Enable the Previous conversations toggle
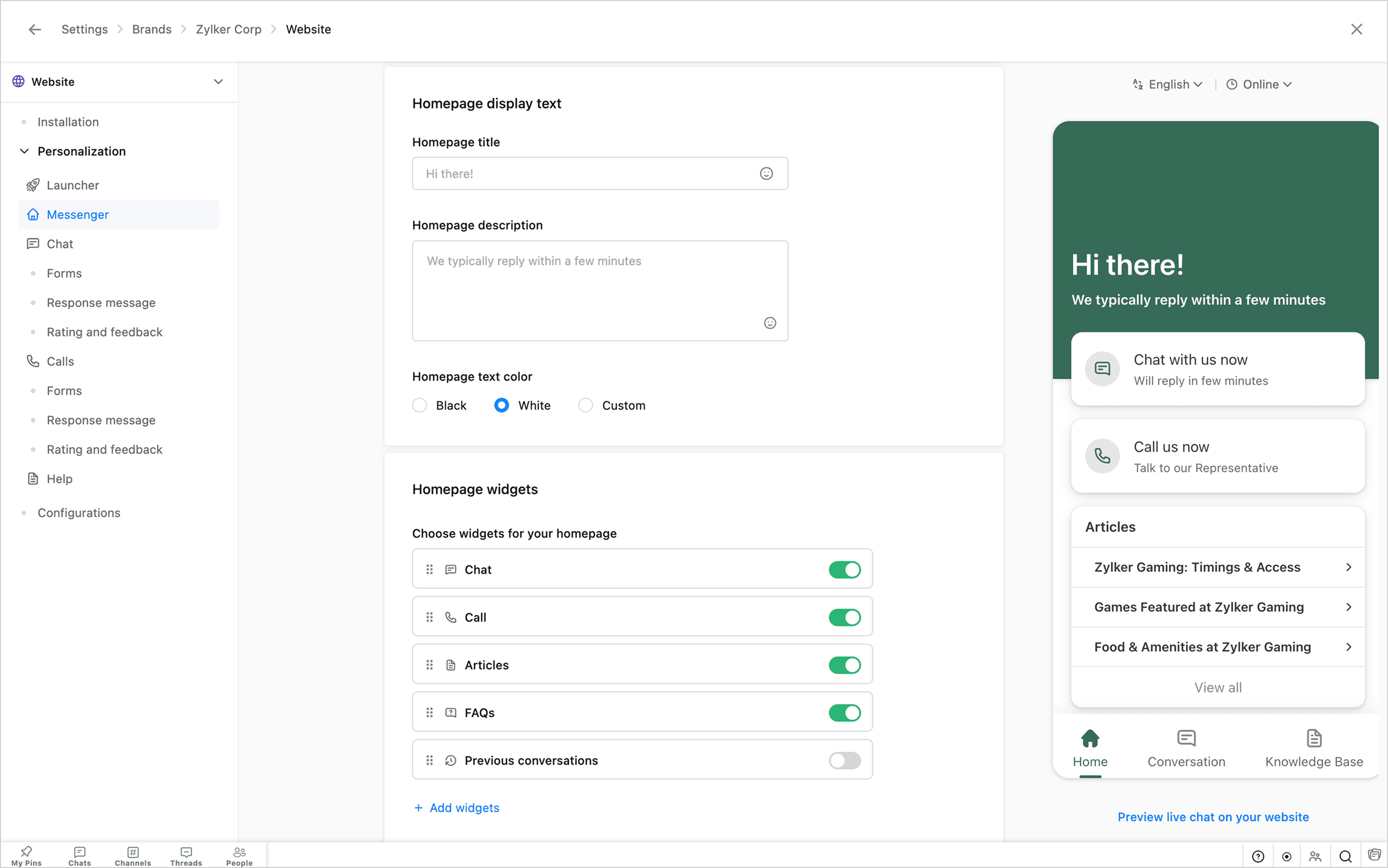The image size is (1388, 868). coord(844,760)
